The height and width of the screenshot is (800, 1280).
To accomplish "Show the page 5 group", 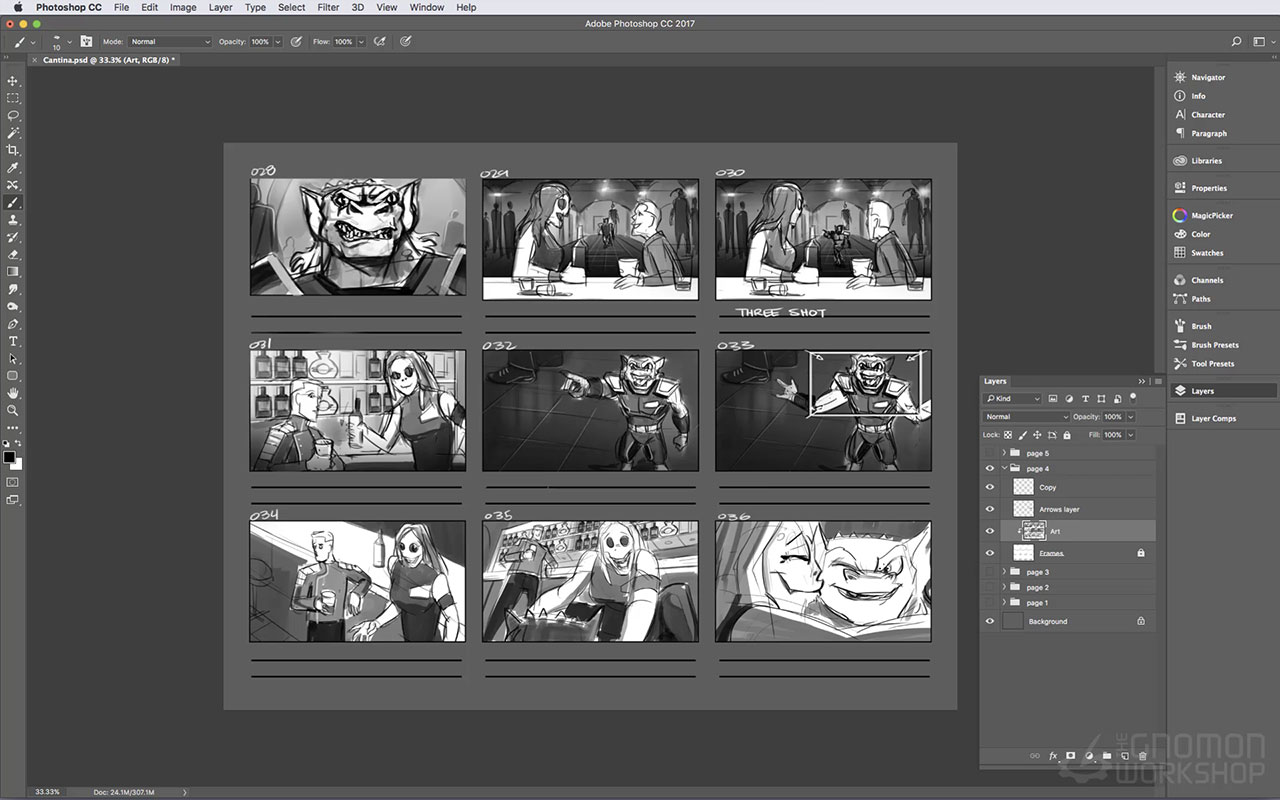I will 990,453.
